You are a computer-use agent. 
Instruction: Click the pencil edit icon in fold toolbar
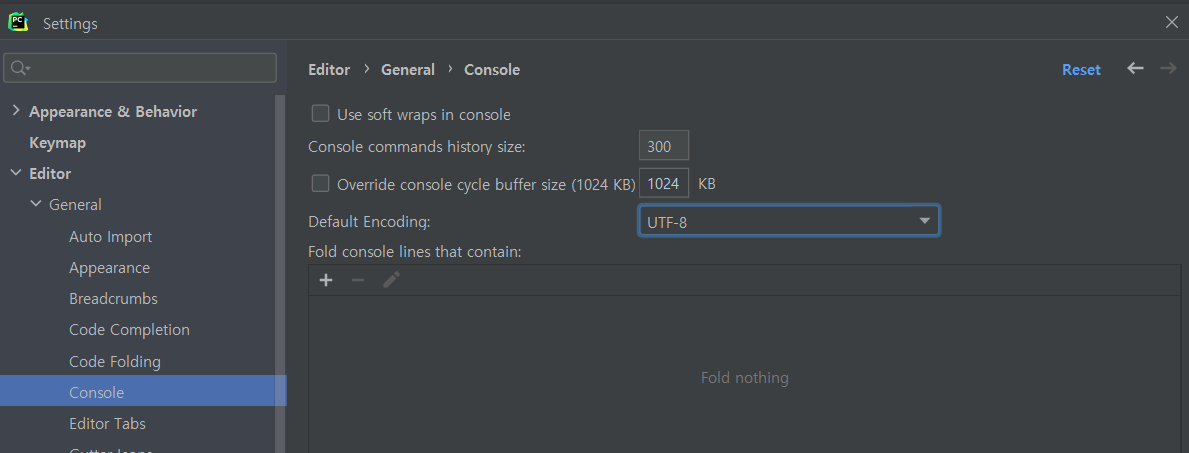tap(391, 280)
